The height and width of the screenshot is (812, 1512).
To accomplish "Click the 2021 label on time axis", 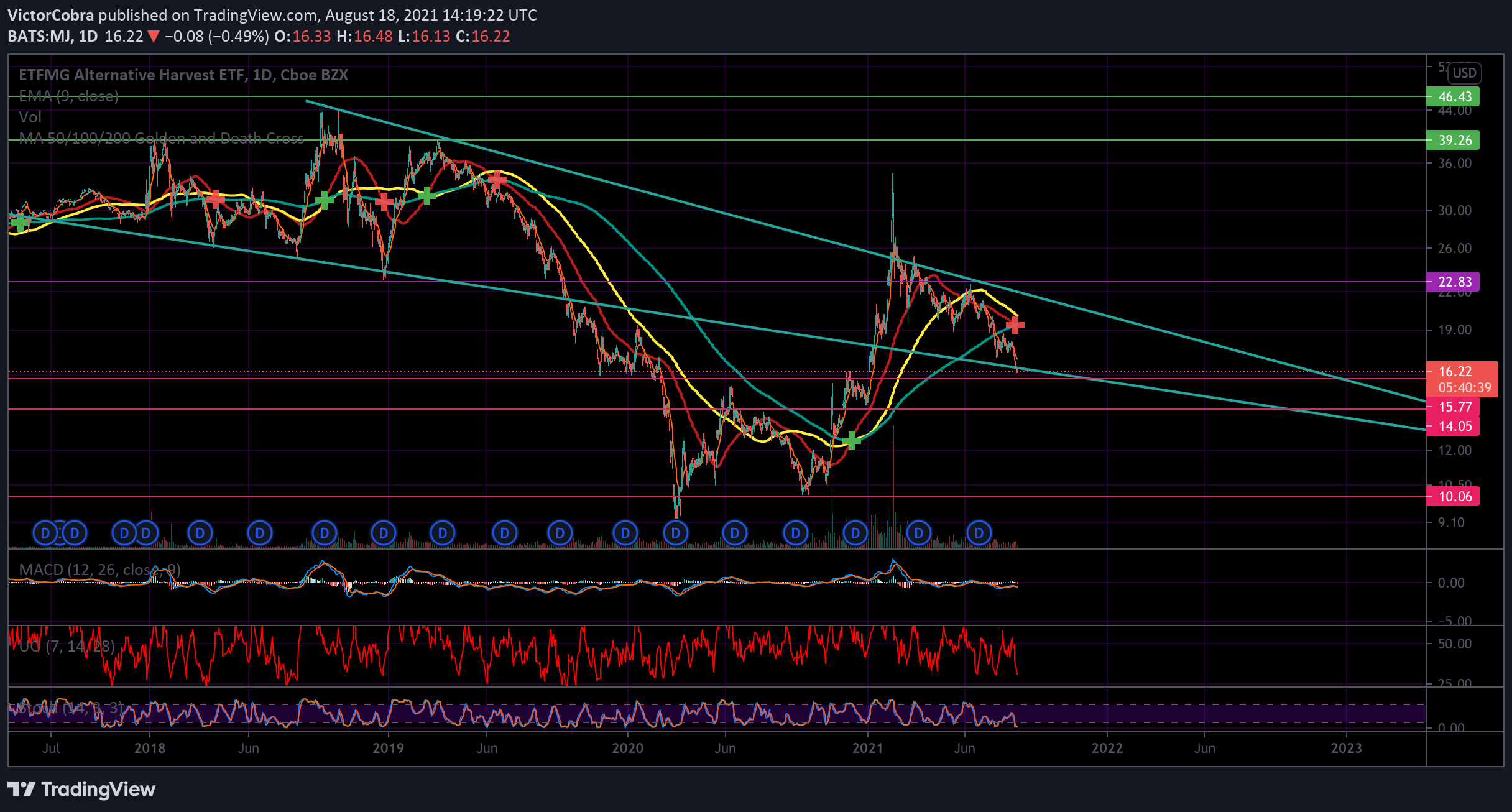I will click(x=867, y=748).
